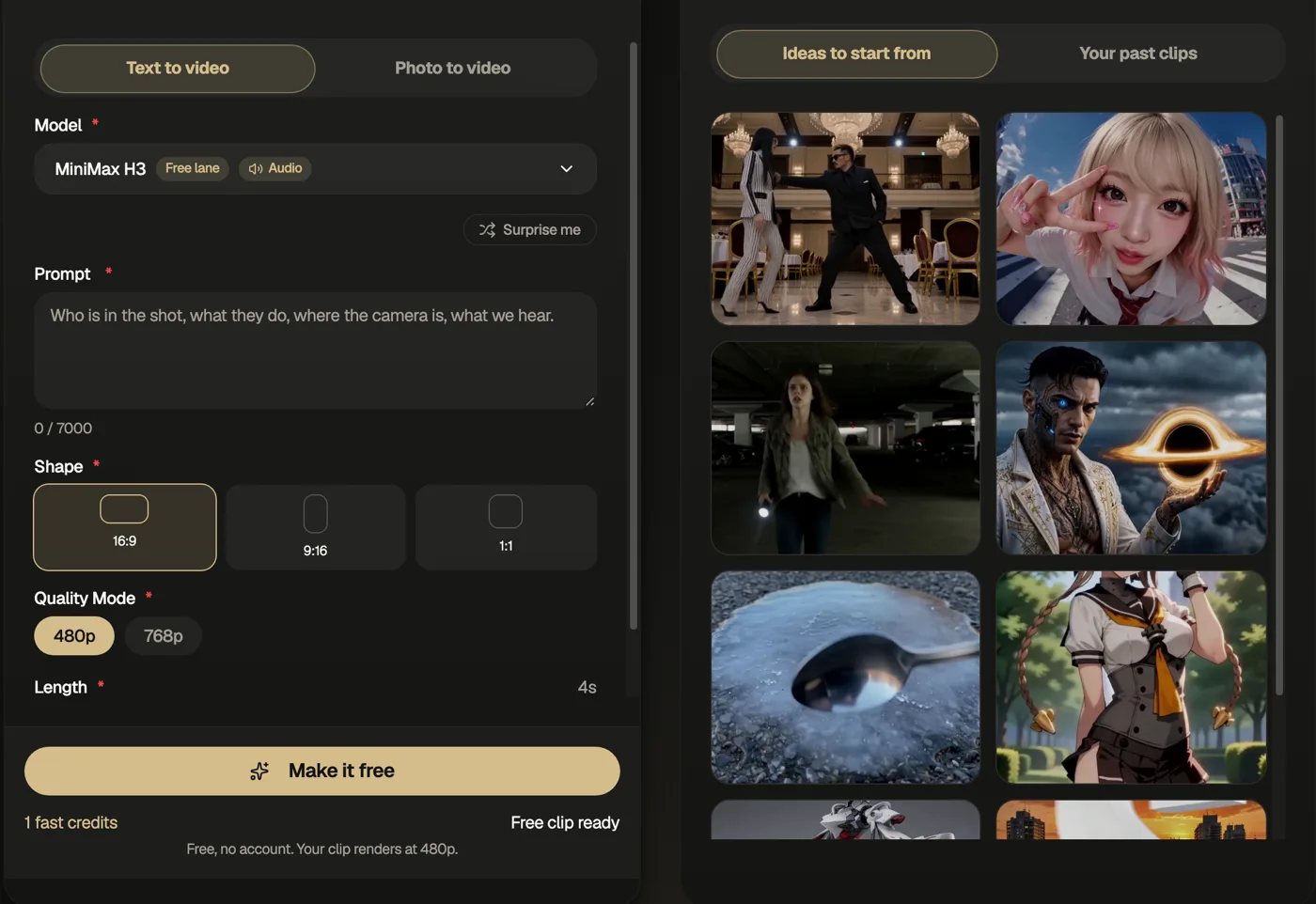Click the model dropdown chevron arrow
This screenshot has width=1316, height=904.
pos(567,169)
